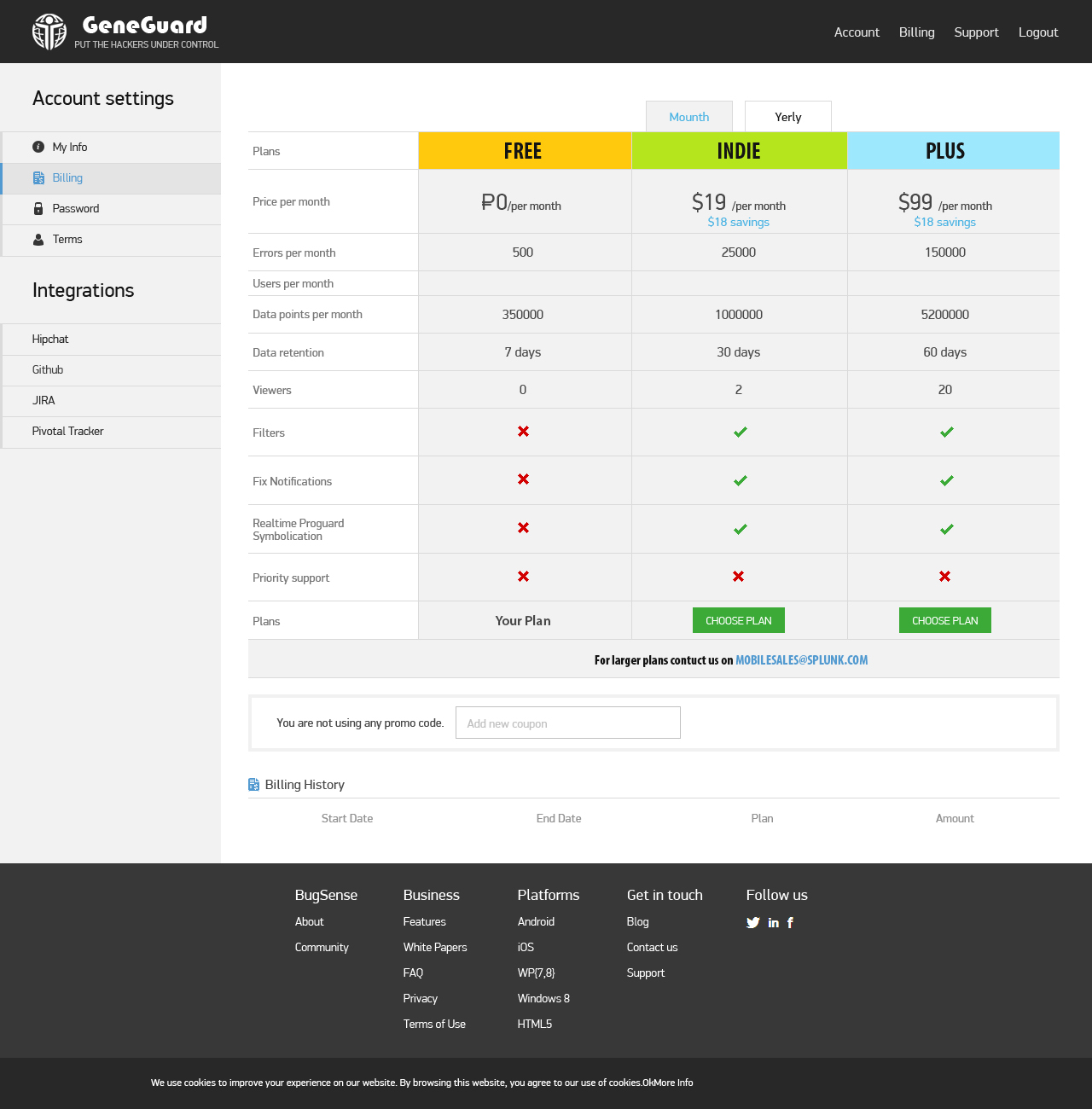
Task: Click red cross for Fix Notifications in FREE
Action: tap(523, 479)
